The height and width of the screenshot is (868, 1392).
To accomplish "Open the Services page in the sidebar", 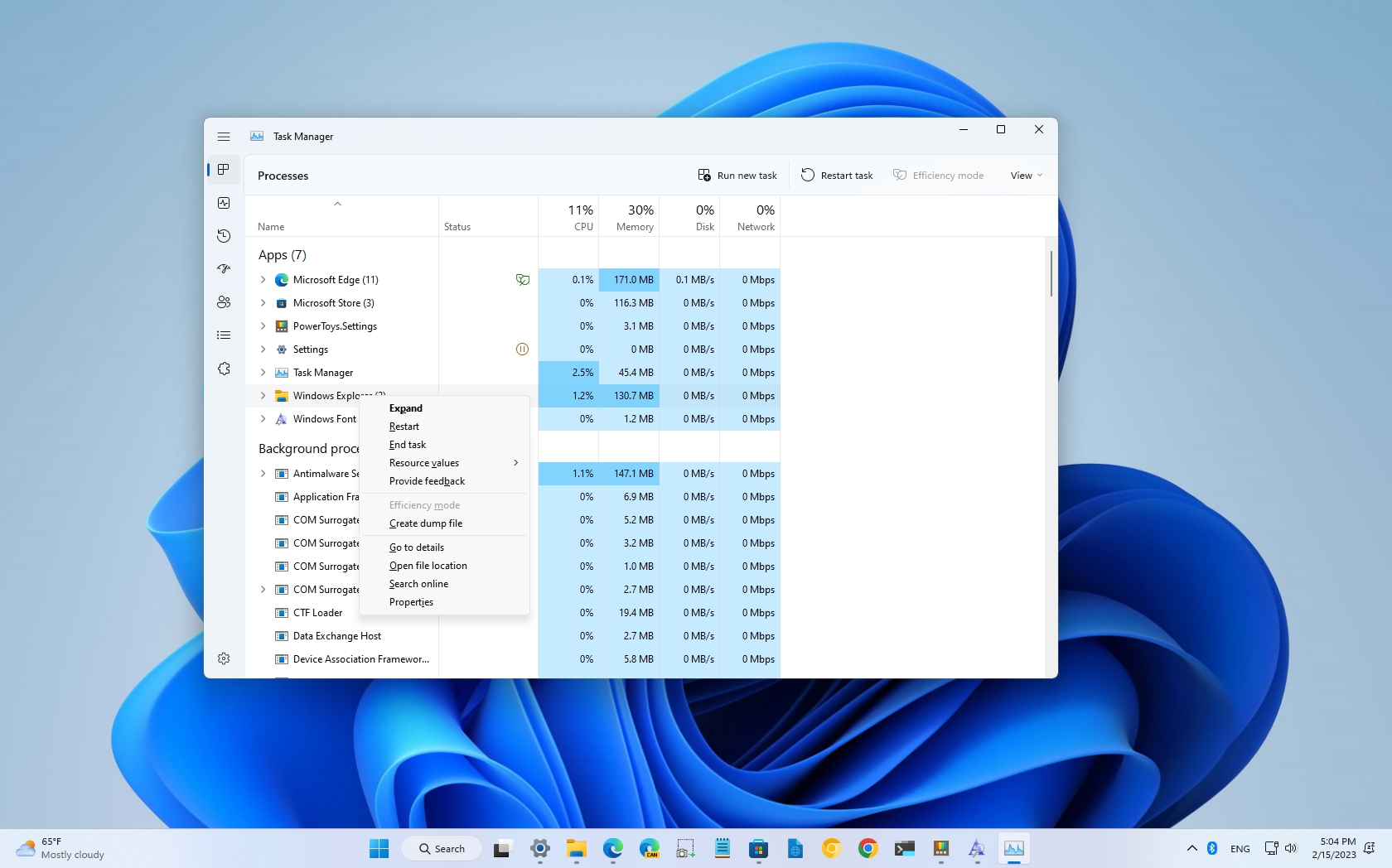I will pyautogui.click(x=224, y=369).
